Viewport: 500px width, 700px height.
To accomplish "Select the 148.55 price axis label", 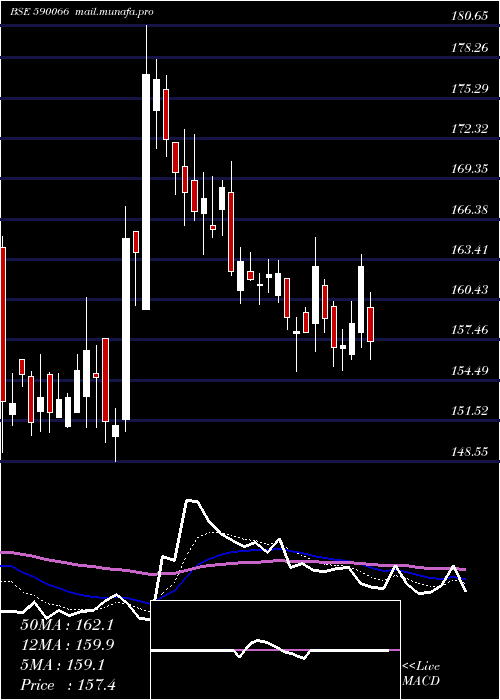I will (x=469, y=452).
